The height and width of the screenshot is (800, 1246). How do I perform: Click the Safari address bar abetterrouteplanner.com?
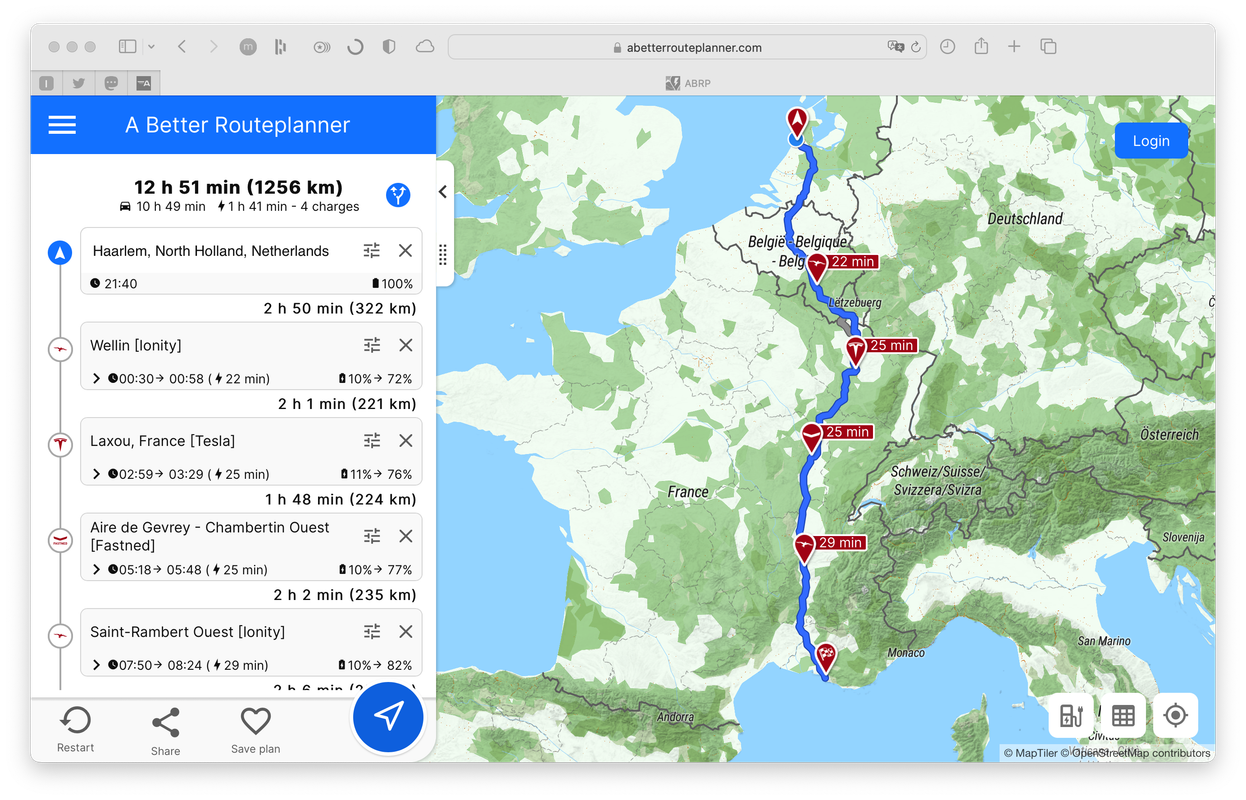pyautogui.click(x=687, y=47)
